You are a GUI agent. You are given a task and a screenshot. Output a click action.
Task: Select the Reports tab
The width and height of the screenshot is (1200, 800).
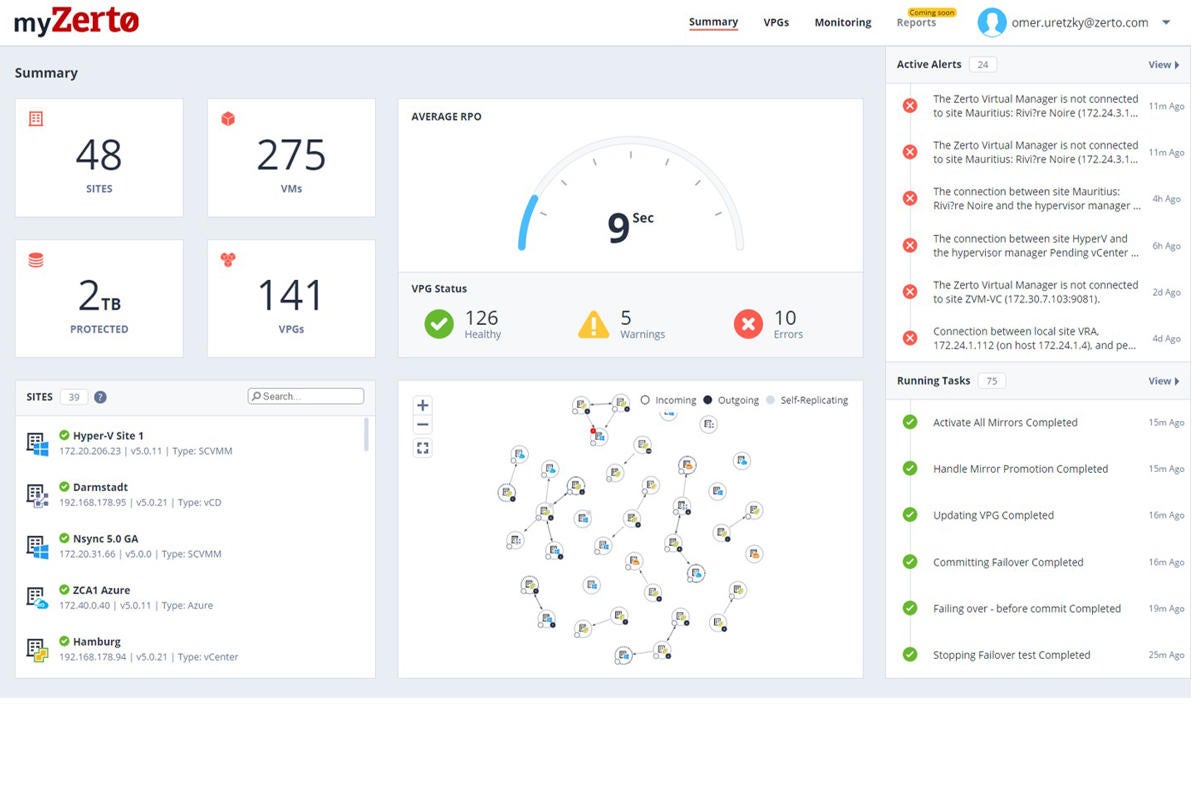click(916, 23)
